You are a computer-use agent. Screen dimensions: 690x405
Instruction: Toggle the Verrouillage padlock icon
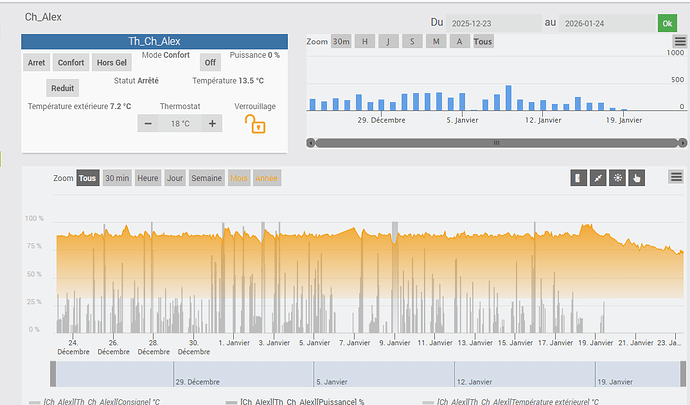pos(257,123)
